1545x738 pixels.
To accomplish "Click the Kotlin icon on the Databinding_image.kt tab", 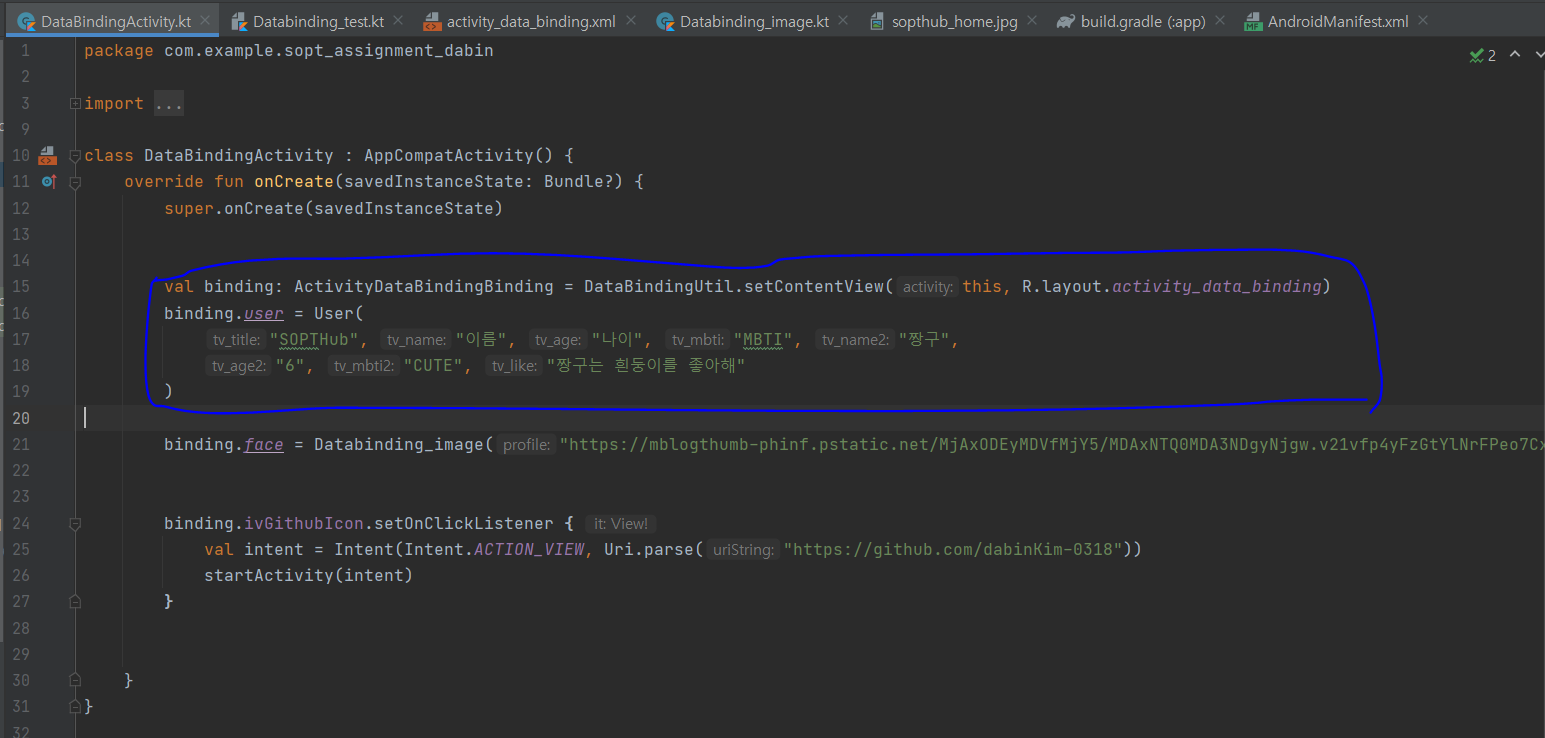I will click(x=665, y=21).
